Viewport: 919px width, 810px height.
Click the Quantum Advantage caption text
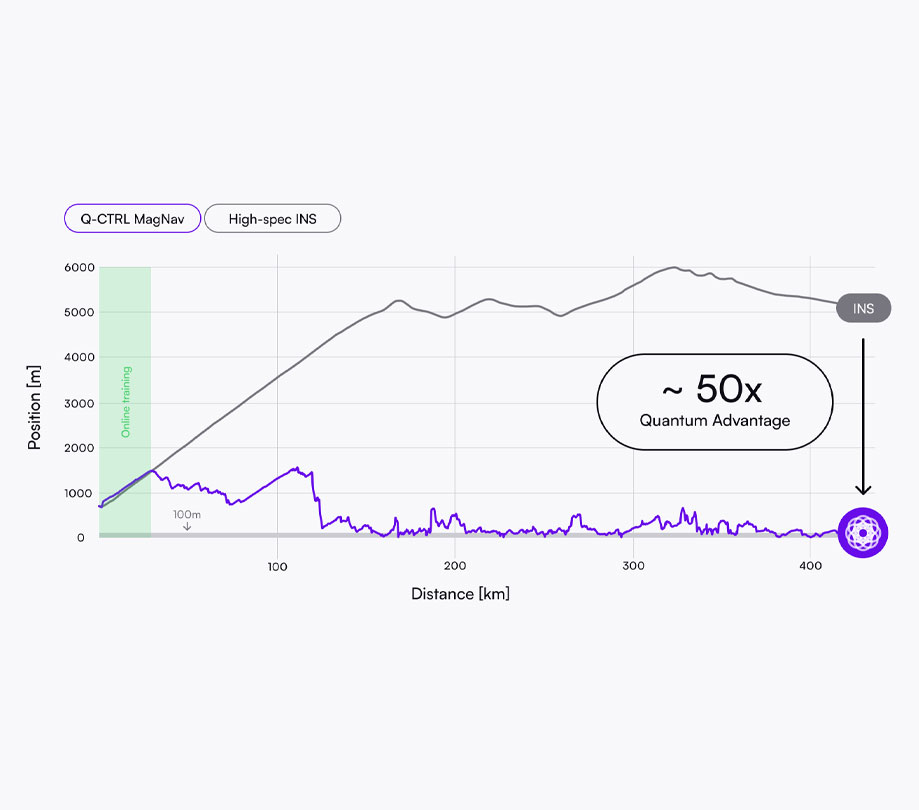714,420
